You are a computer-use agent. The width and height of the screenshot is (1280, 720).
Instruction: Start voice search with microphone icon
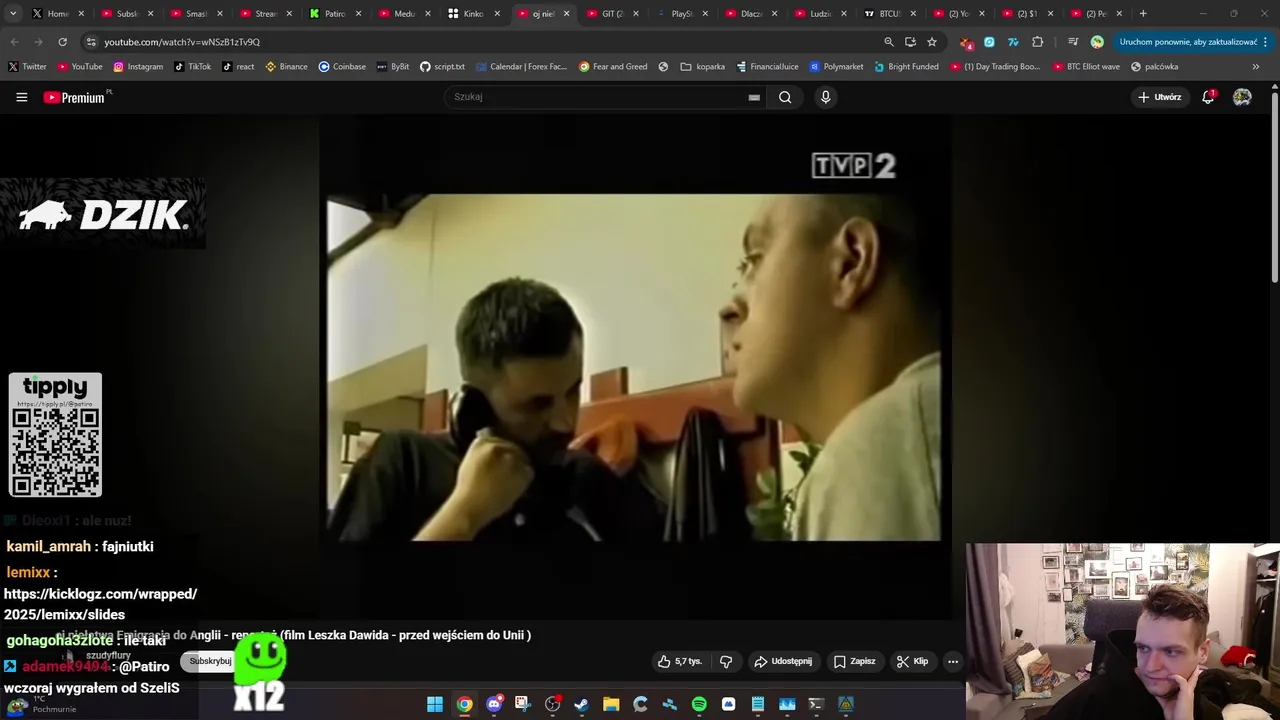(x=825, y=97)
